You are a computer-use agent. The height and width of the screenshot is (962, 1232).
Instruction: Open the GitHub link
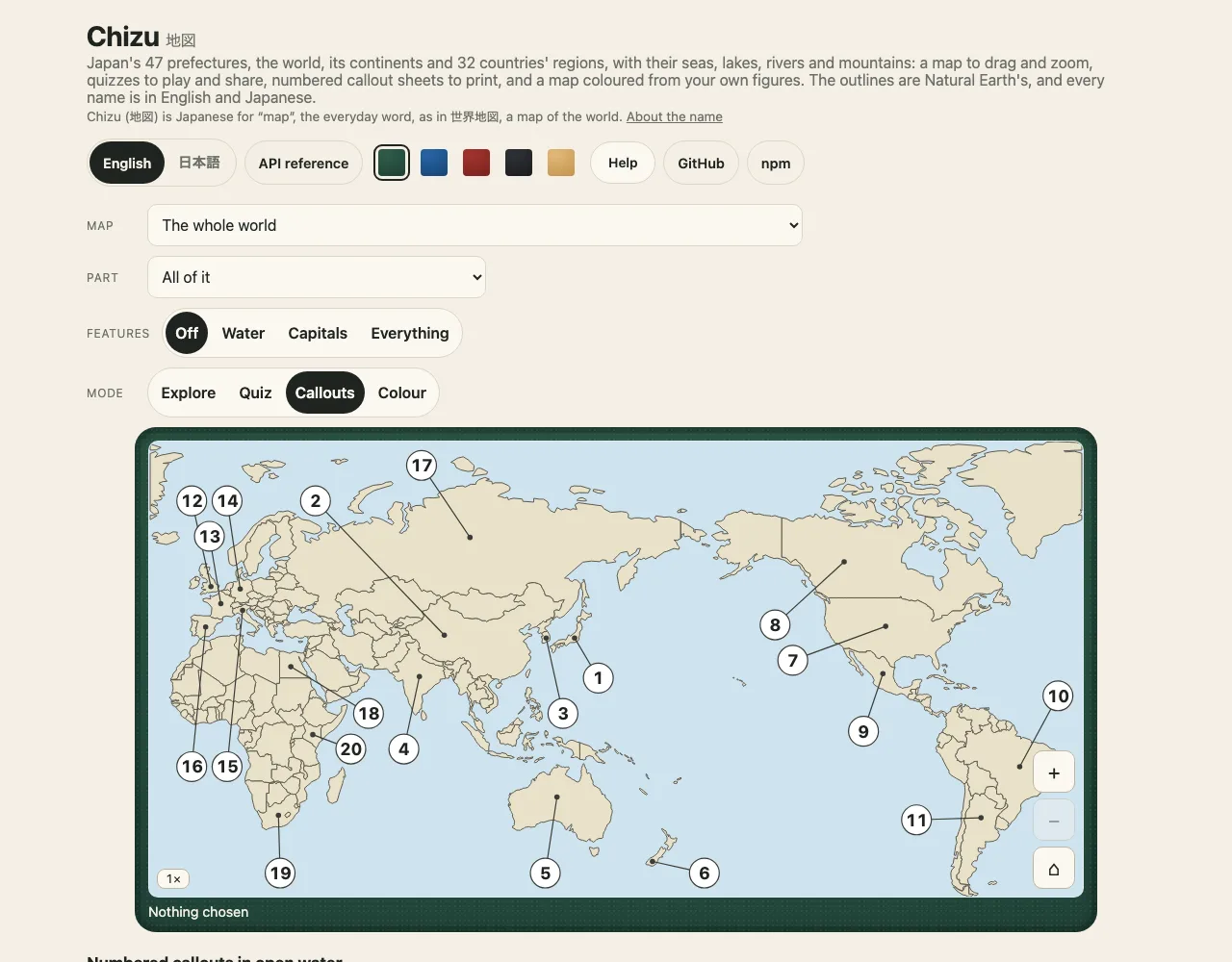(x=701, y=164)
